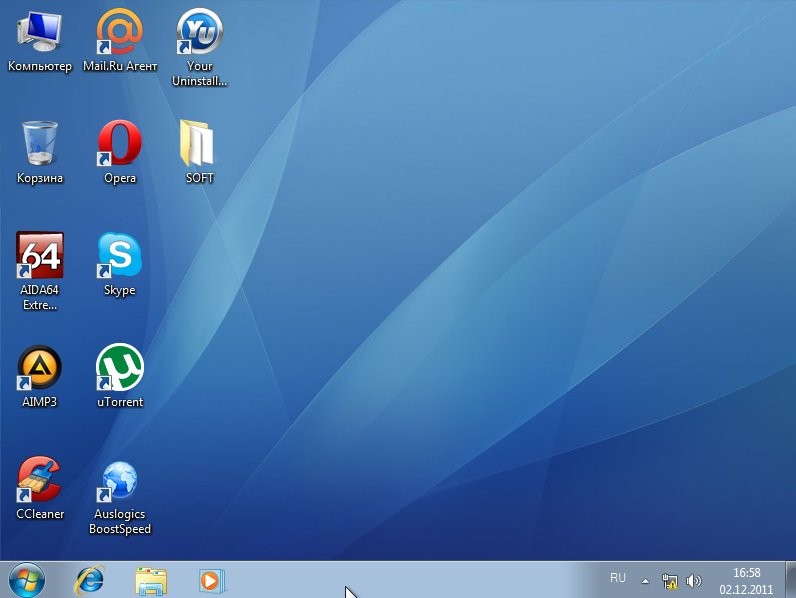Screen dimensions: 796x598
Task: Select the Компьютер desktop icon
Action: (x=40, y=43)
